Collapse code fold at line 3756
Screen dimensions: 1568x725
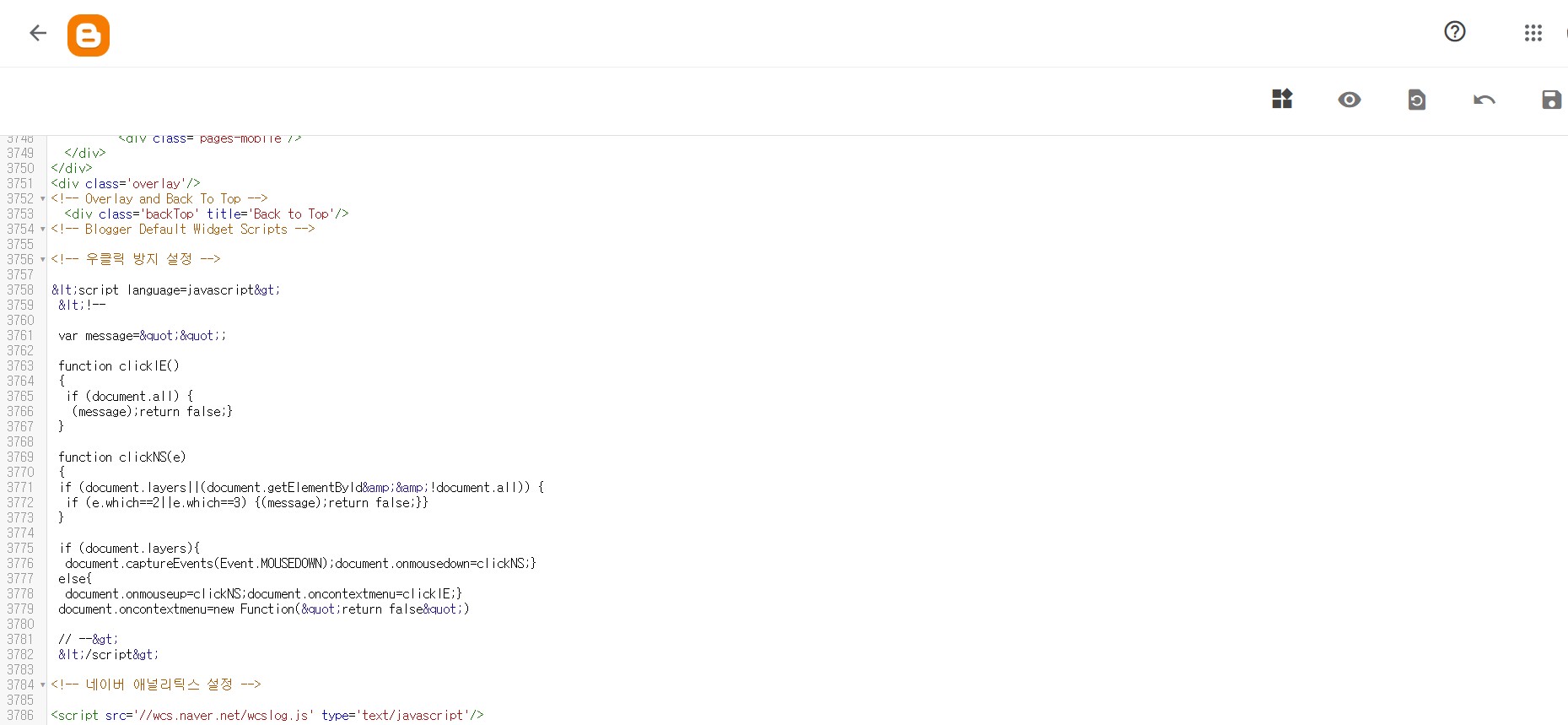click(42, 260)
